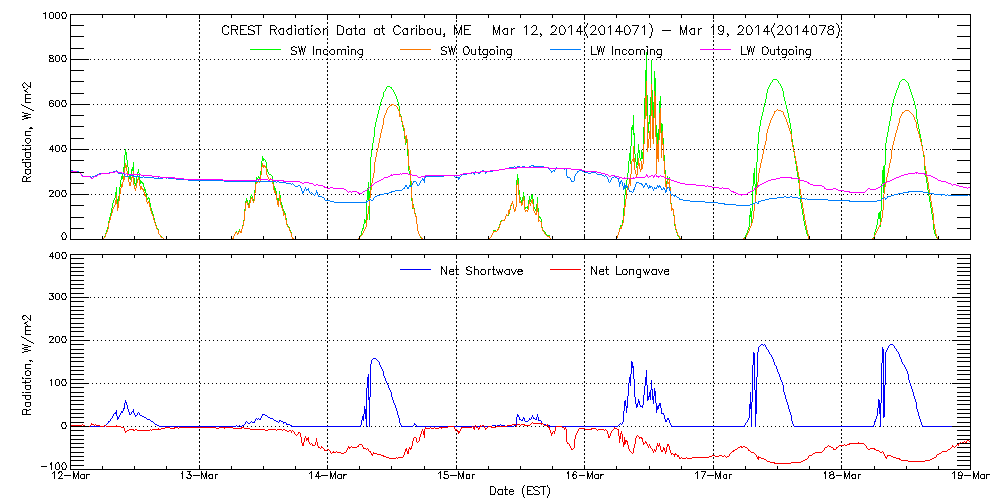Click the "Date (EST)" x-axis title
This screenshot has height=500, width=1000.
point(520,491)
